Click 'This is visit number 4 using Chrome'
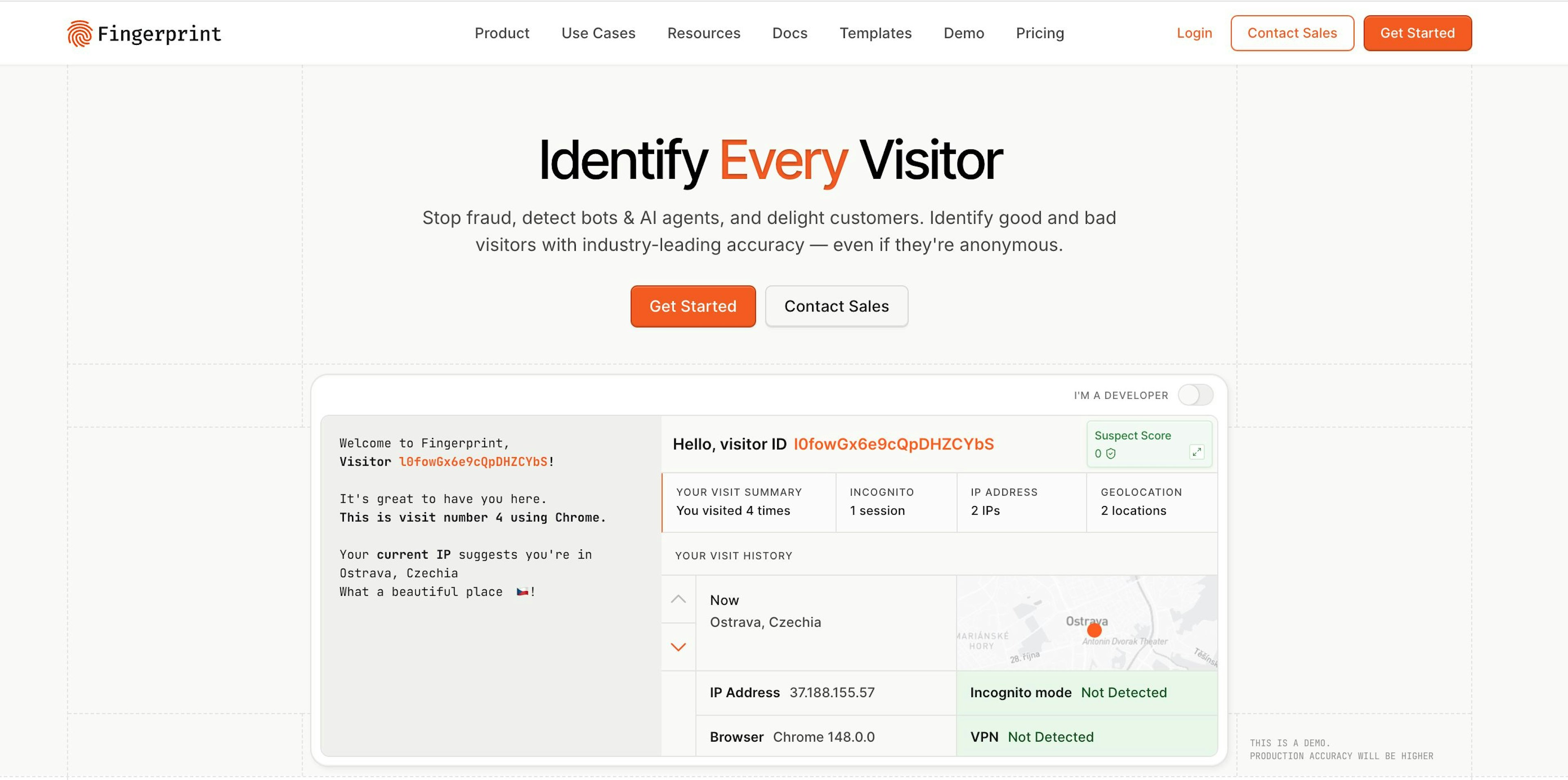This screenshot has height=780, width=1568. point(472,517)
